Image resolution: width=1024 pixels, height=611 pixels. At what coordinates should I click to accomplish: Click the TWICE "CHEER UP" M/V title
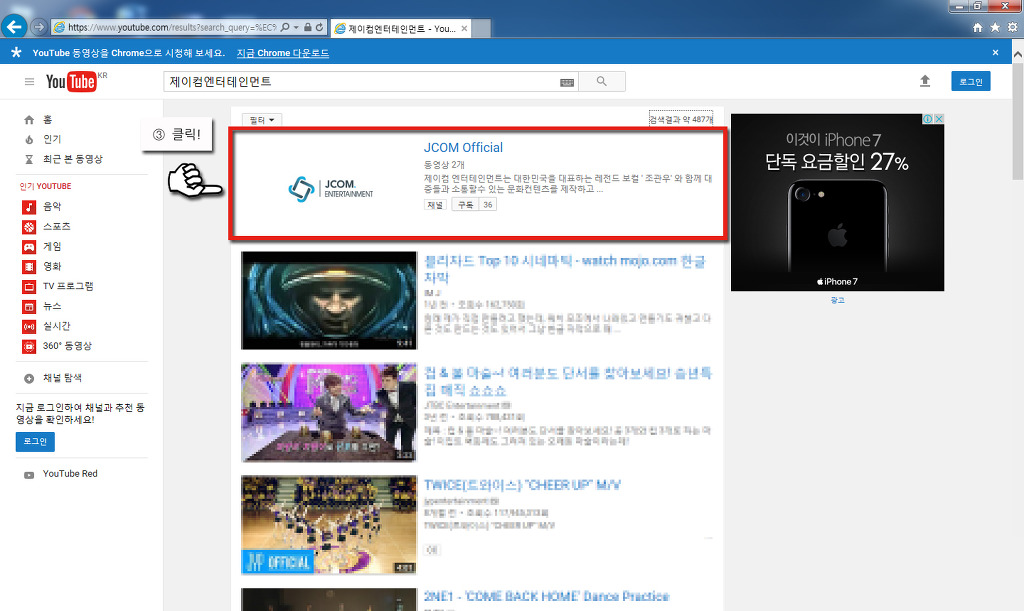coord(522,485)
